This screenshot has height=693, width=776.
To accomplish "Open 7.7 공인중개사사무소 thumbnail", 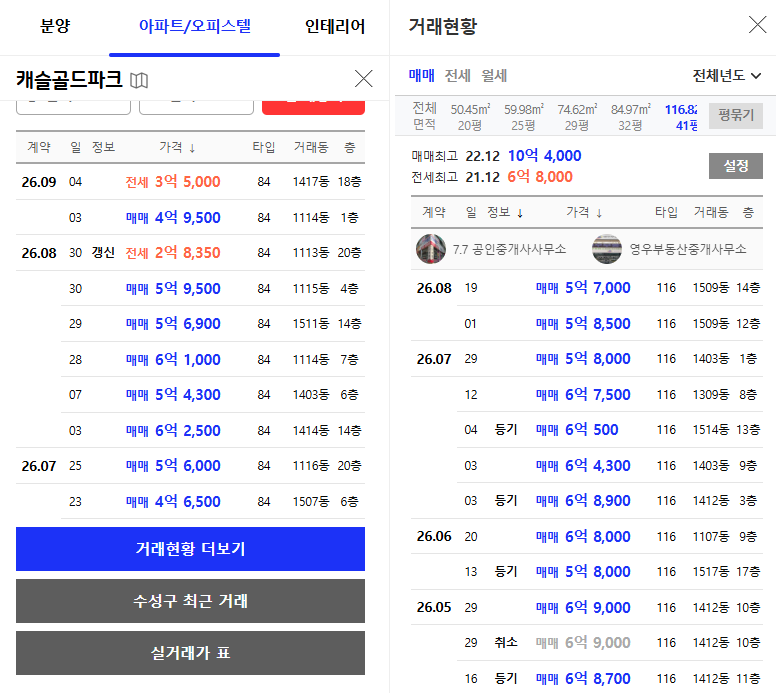I will click(x=431, y=249).
